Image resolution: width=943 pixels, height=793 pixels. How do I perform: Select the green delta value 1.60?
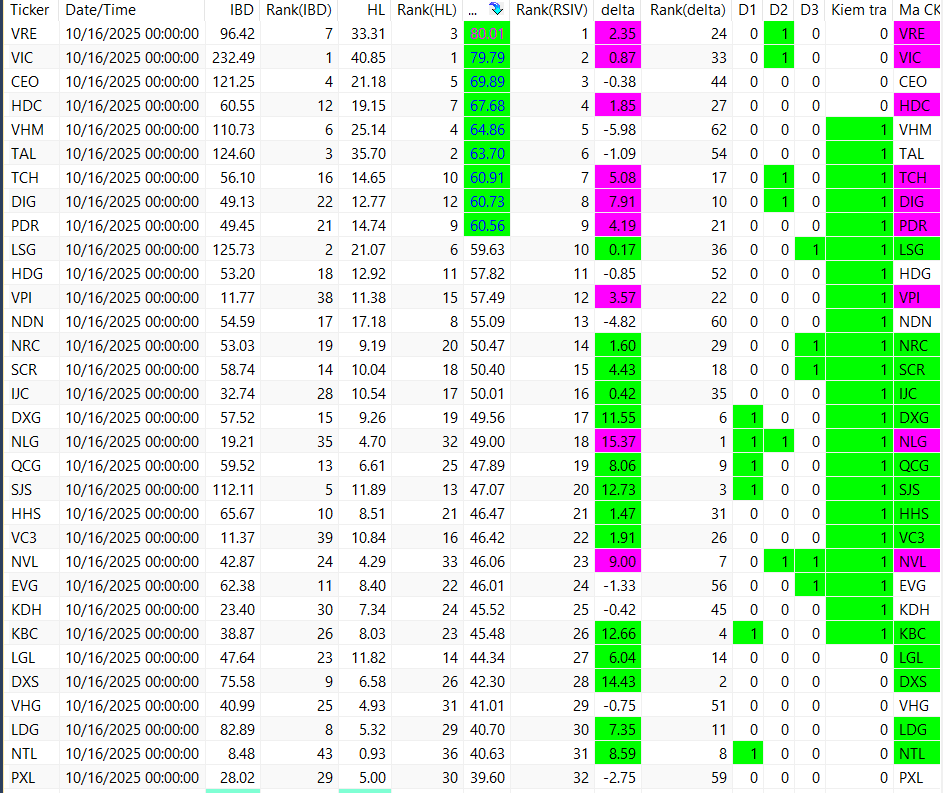[x=618, y=346]
